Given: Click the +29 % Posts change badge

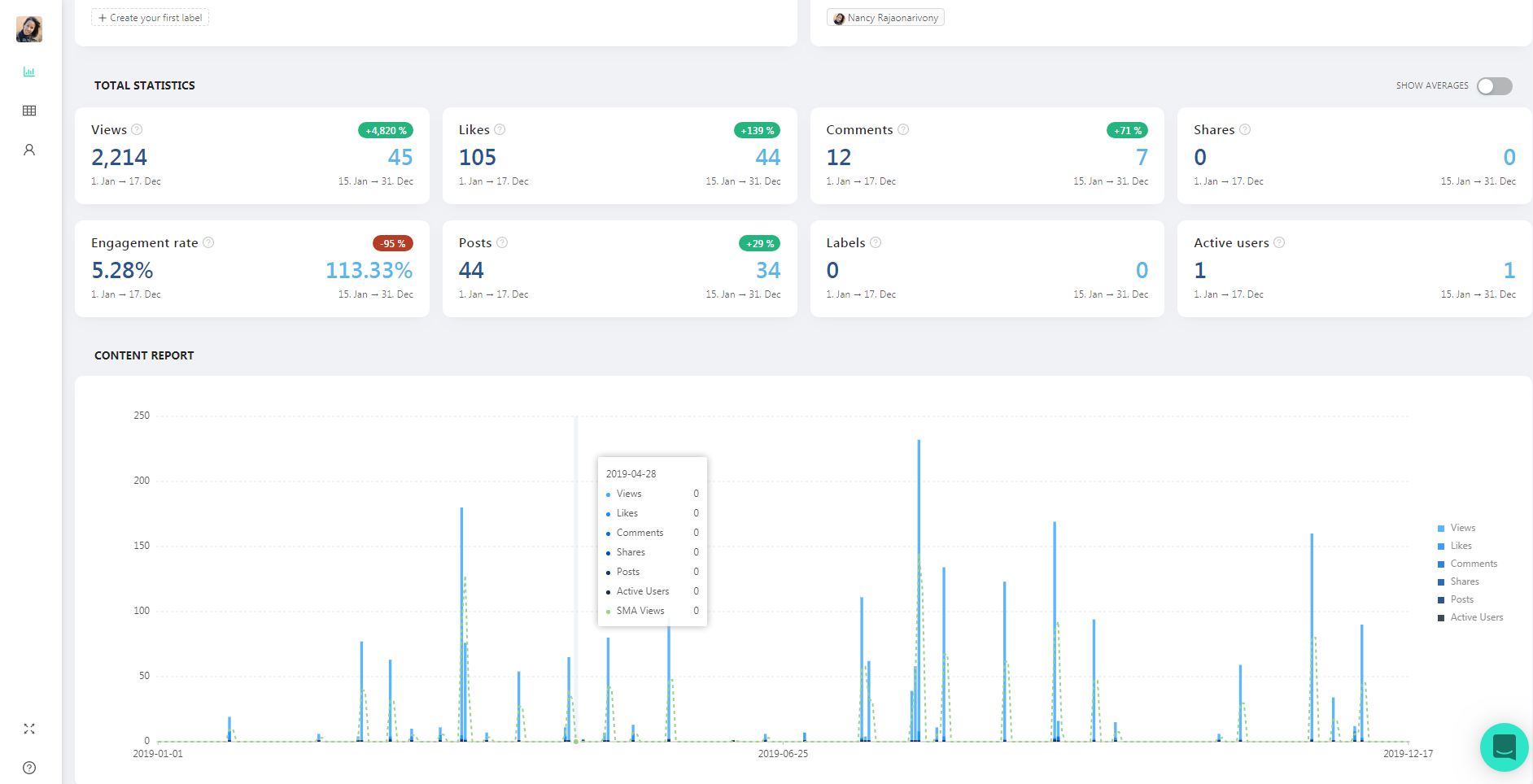Looking at the screenshot, I should pyautogui.click(x=760, y=243).
